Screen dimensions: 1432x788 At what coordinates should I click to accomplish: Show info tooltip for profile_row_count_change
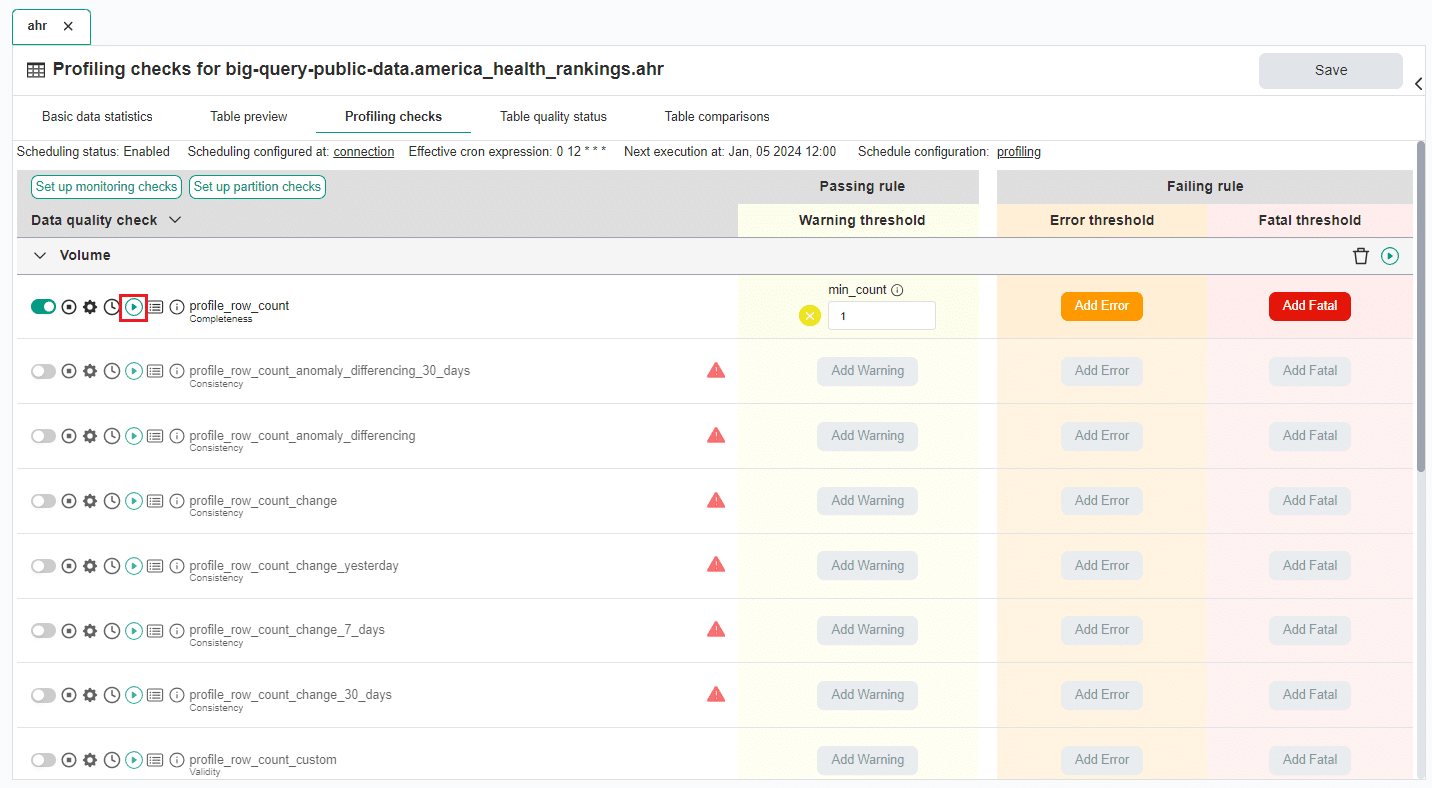(x=177, y=500)
